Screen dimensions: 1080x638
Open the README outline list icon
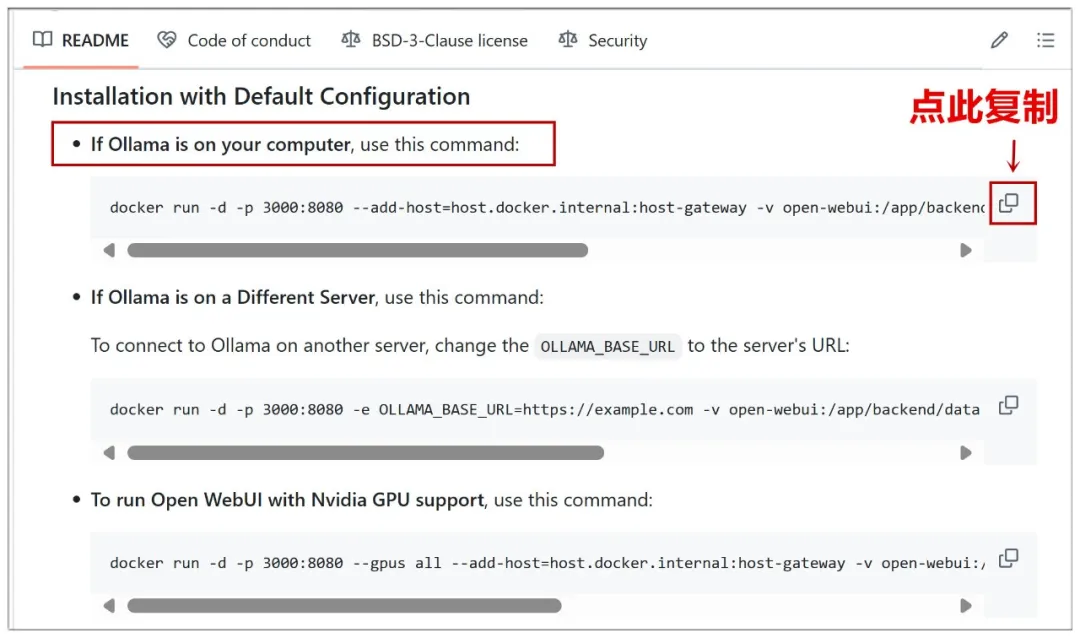(x=1045, y=41)
